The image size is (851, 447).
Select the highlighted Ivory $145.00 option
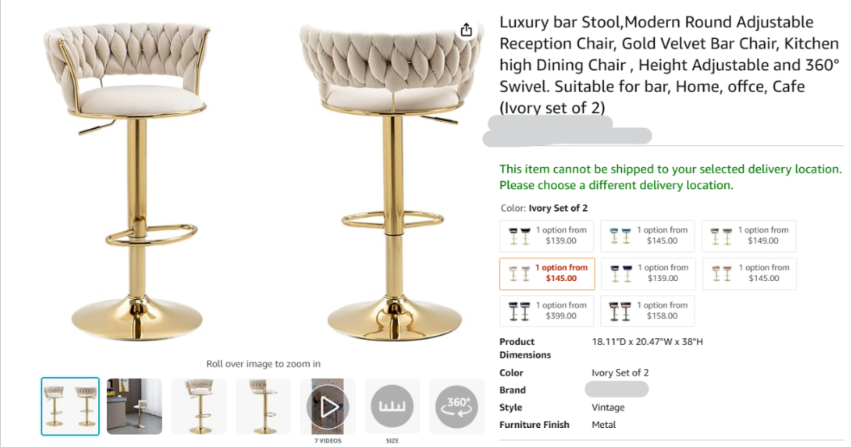coord(546,273)
